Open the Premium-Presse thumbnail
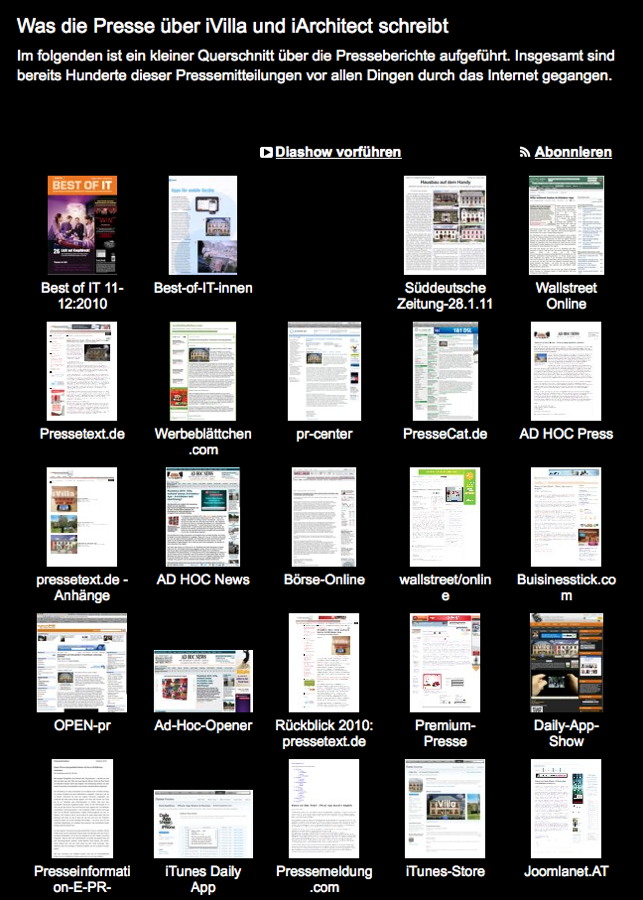The width and height of the screenshot is (643, 900). point(445,662)
